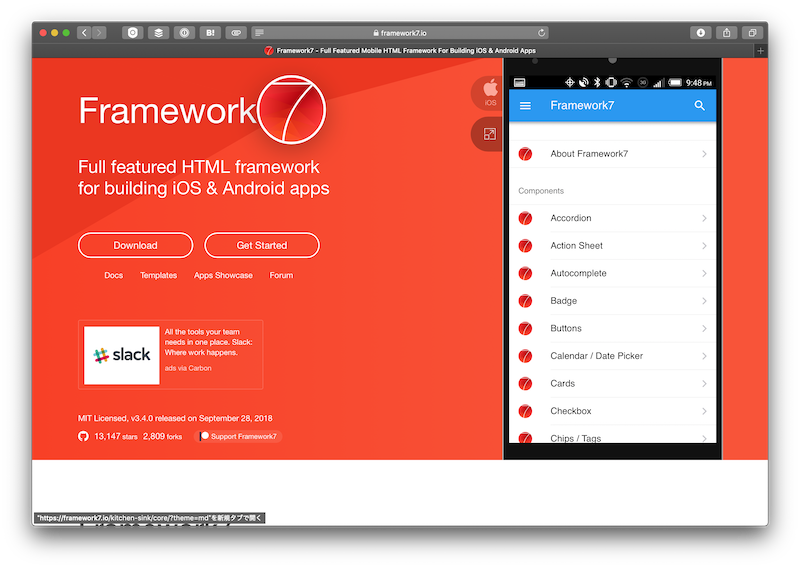Open the stacked layers extension icon
Viewport: 800px width, 568px height.
159,33
